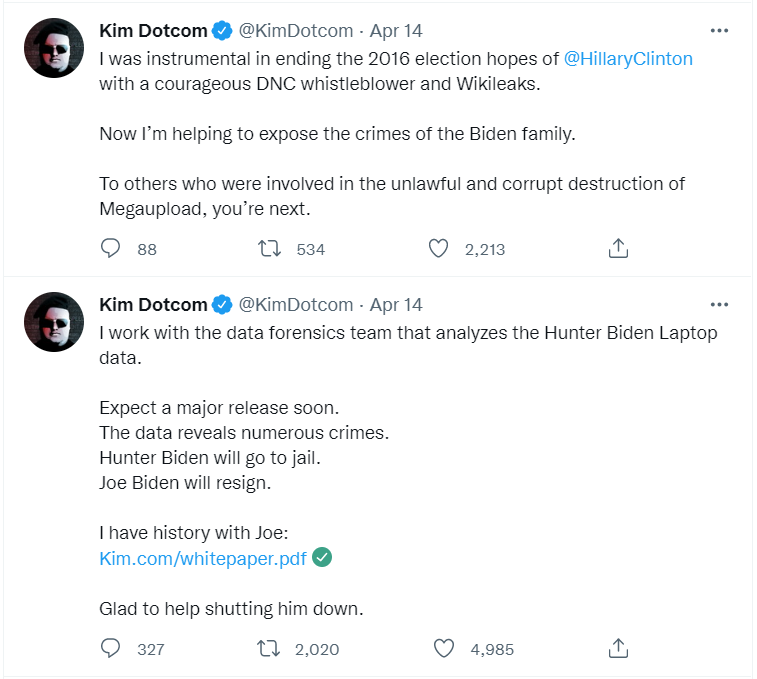Click the verified badge on first tweet
The width and height of the screenshot is (757, 679).
click(222, 31)
